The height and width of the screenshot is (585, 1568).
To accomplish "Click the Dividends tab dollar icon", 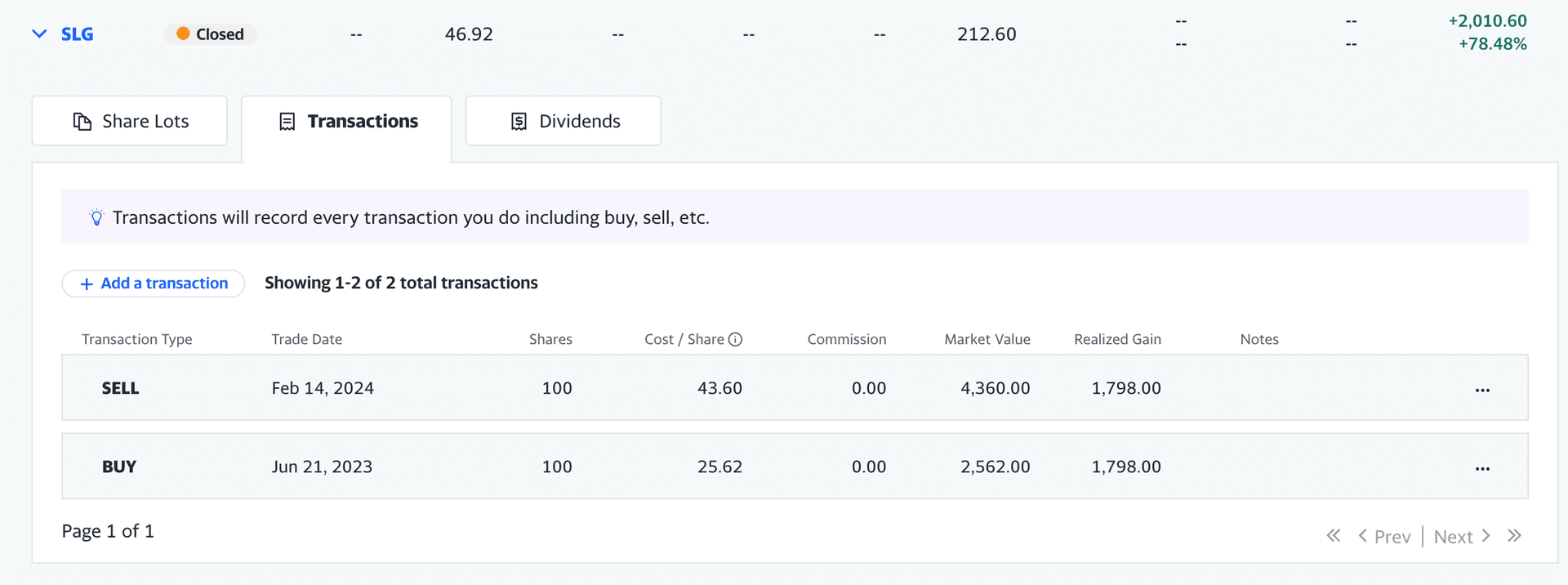I will (x=519, y=122).
